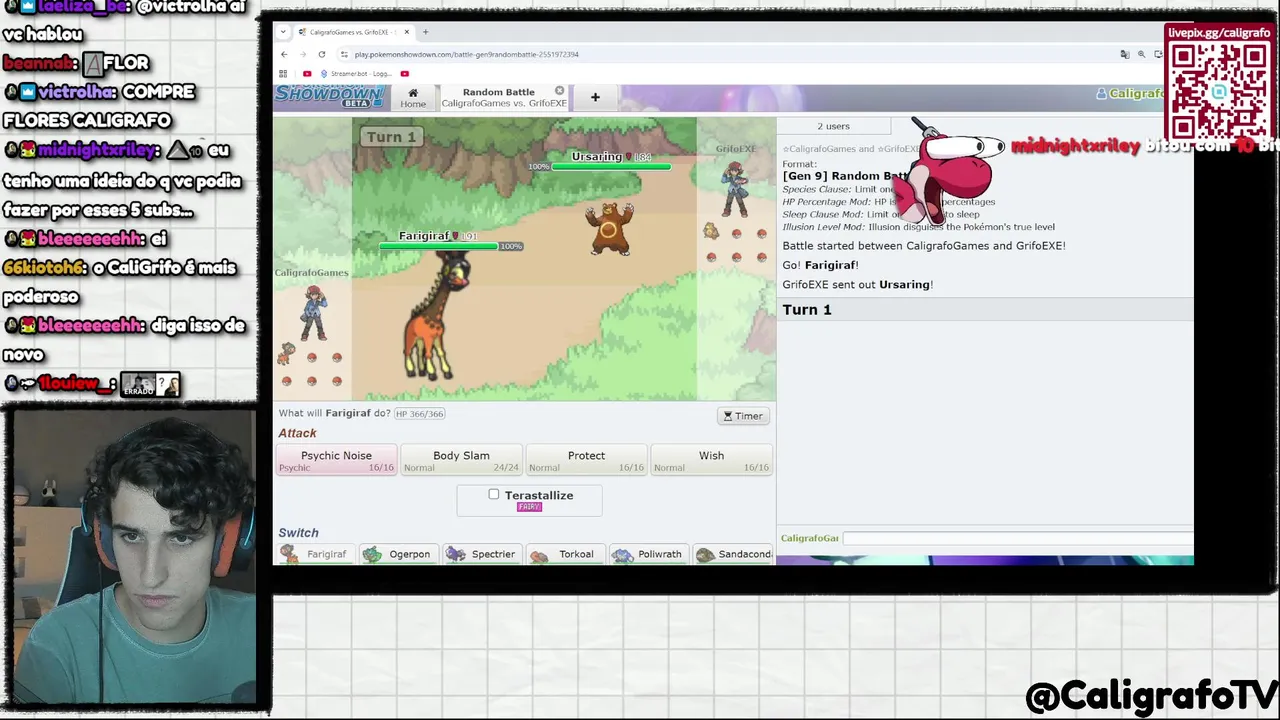Click Farigiraf's HP bar
Image resolution: width=1280 pixels, height=720 pixels.
[x=439, y=246]
